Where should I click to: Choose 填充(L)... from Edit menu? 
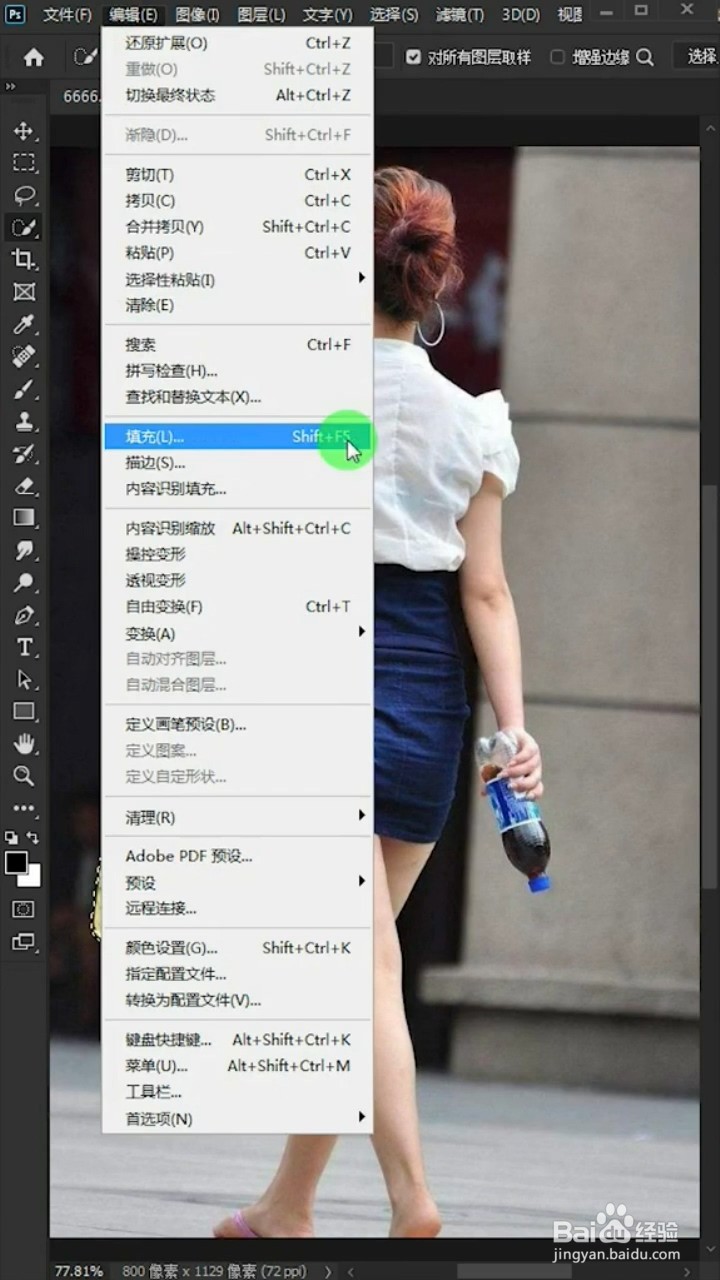coord(238,437)
